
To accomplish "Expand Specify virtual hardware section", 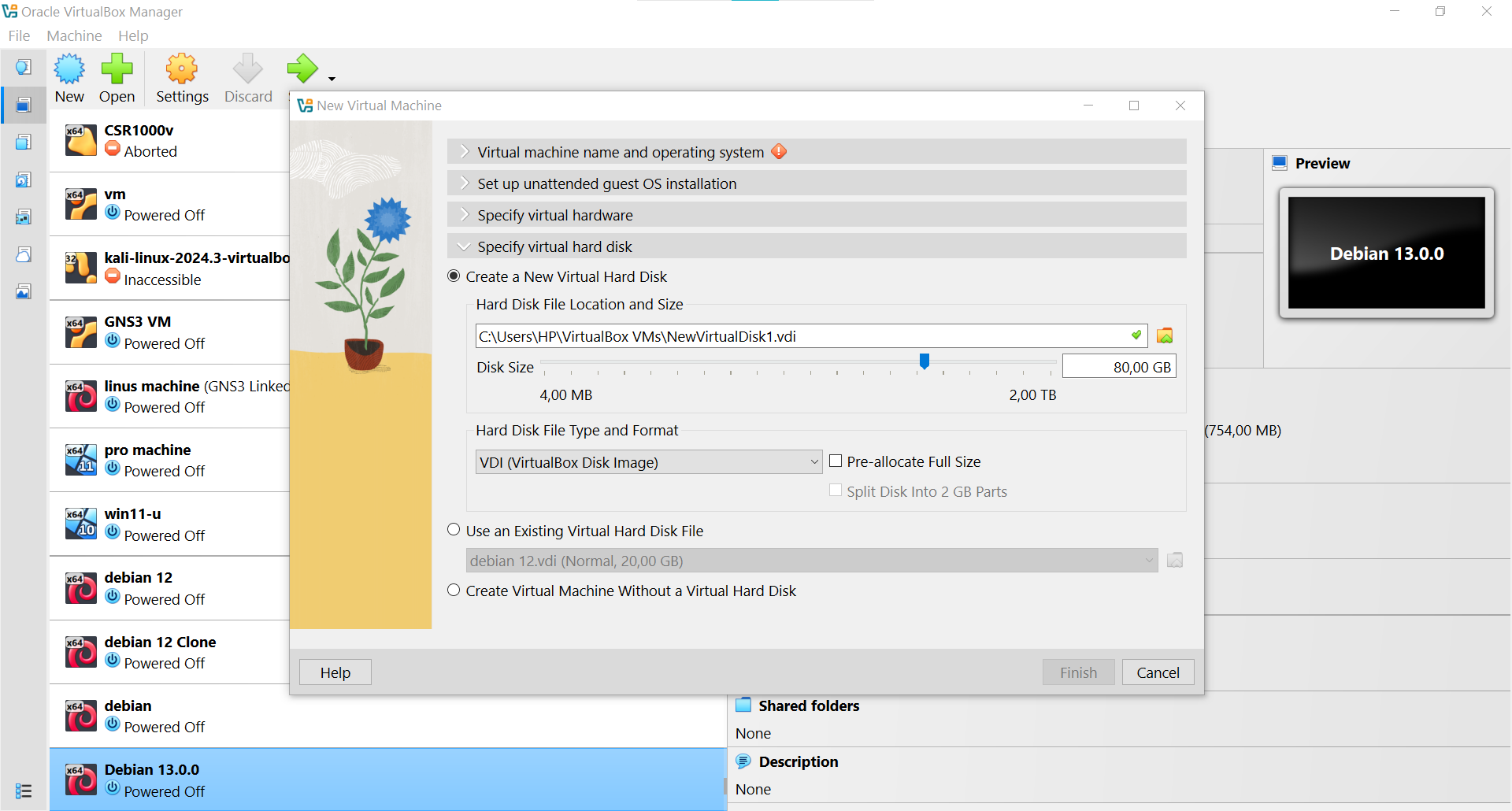I will [x=817, y=214].
